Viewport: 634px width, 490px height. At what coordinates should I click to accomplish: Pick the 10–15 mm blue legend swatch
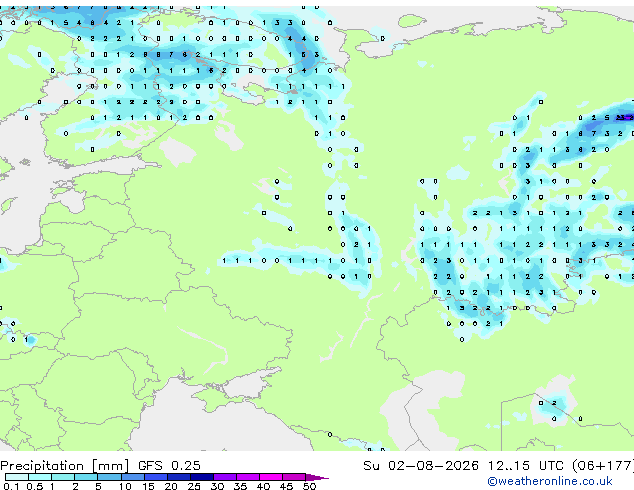[x=133, y=477]
